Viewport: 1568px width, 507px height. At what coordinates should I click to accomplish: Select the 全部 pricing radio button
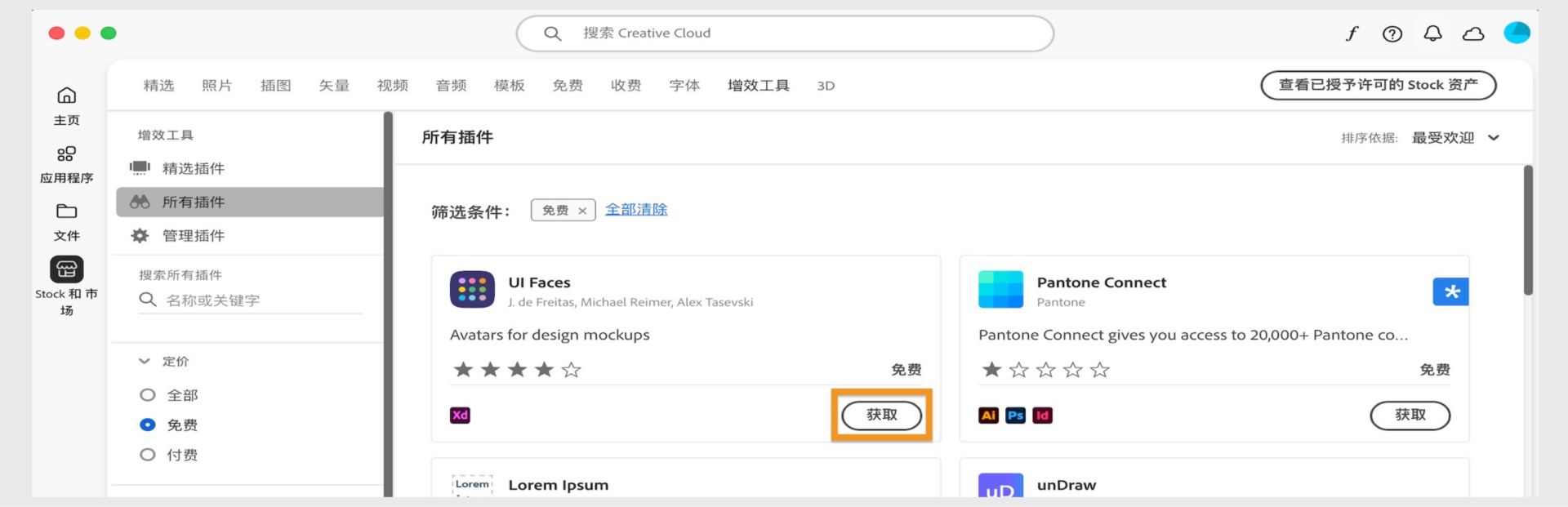pyautogui.click(x=147, y=395)
